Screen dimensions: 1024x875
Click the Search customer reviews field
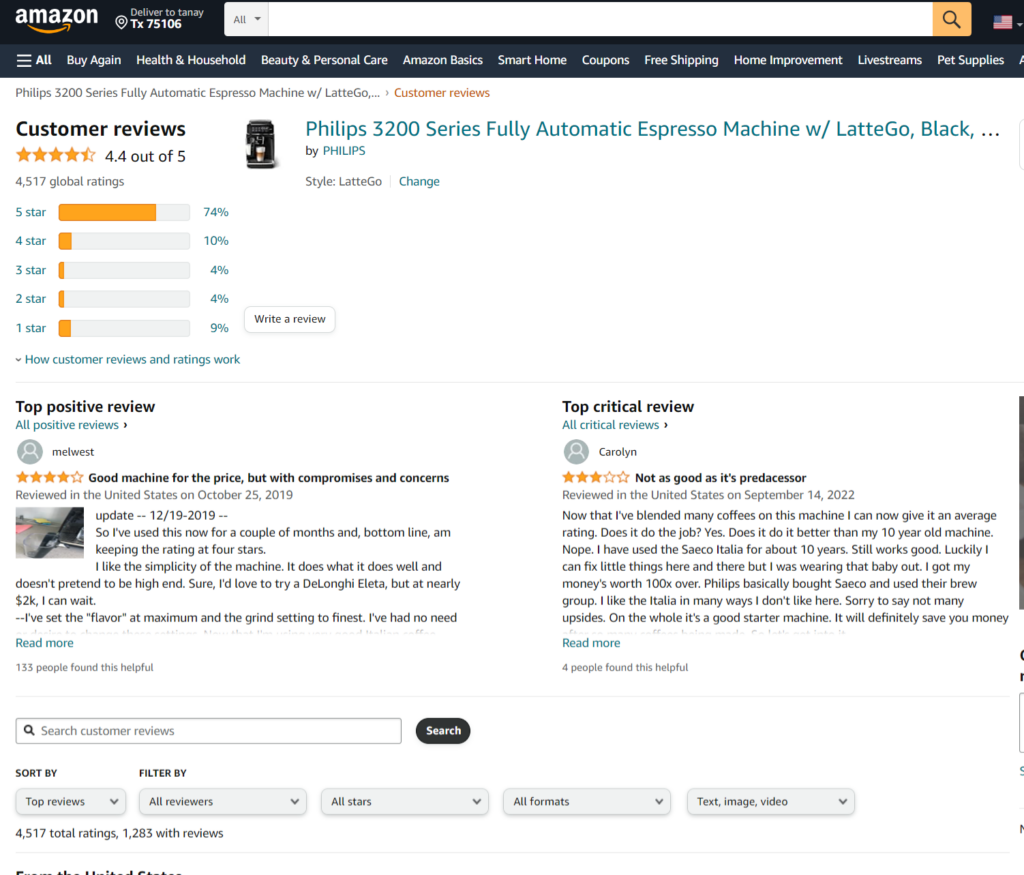(208, 731)
